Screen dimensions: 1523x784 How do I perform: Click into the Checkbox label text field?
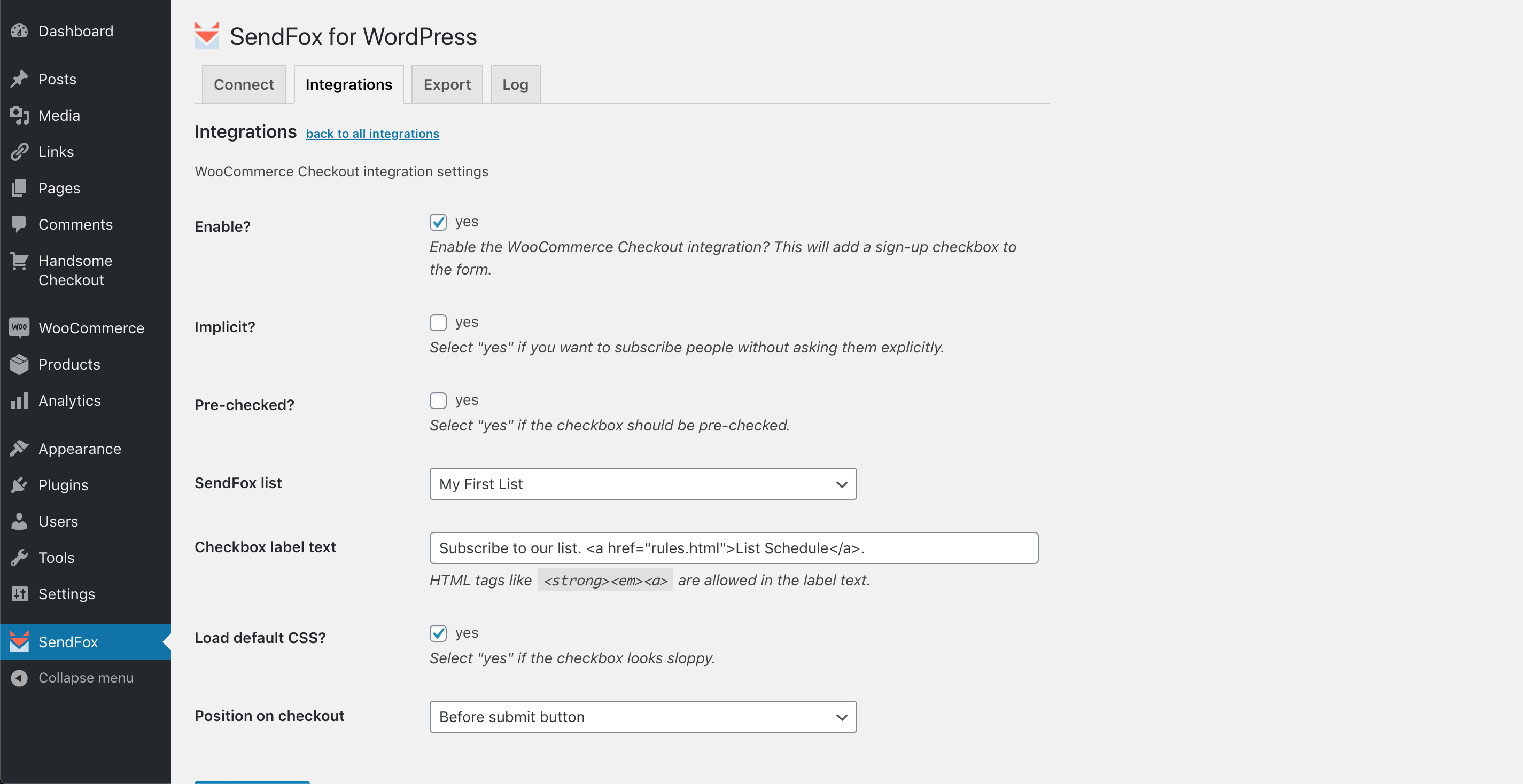click(734, 547)
